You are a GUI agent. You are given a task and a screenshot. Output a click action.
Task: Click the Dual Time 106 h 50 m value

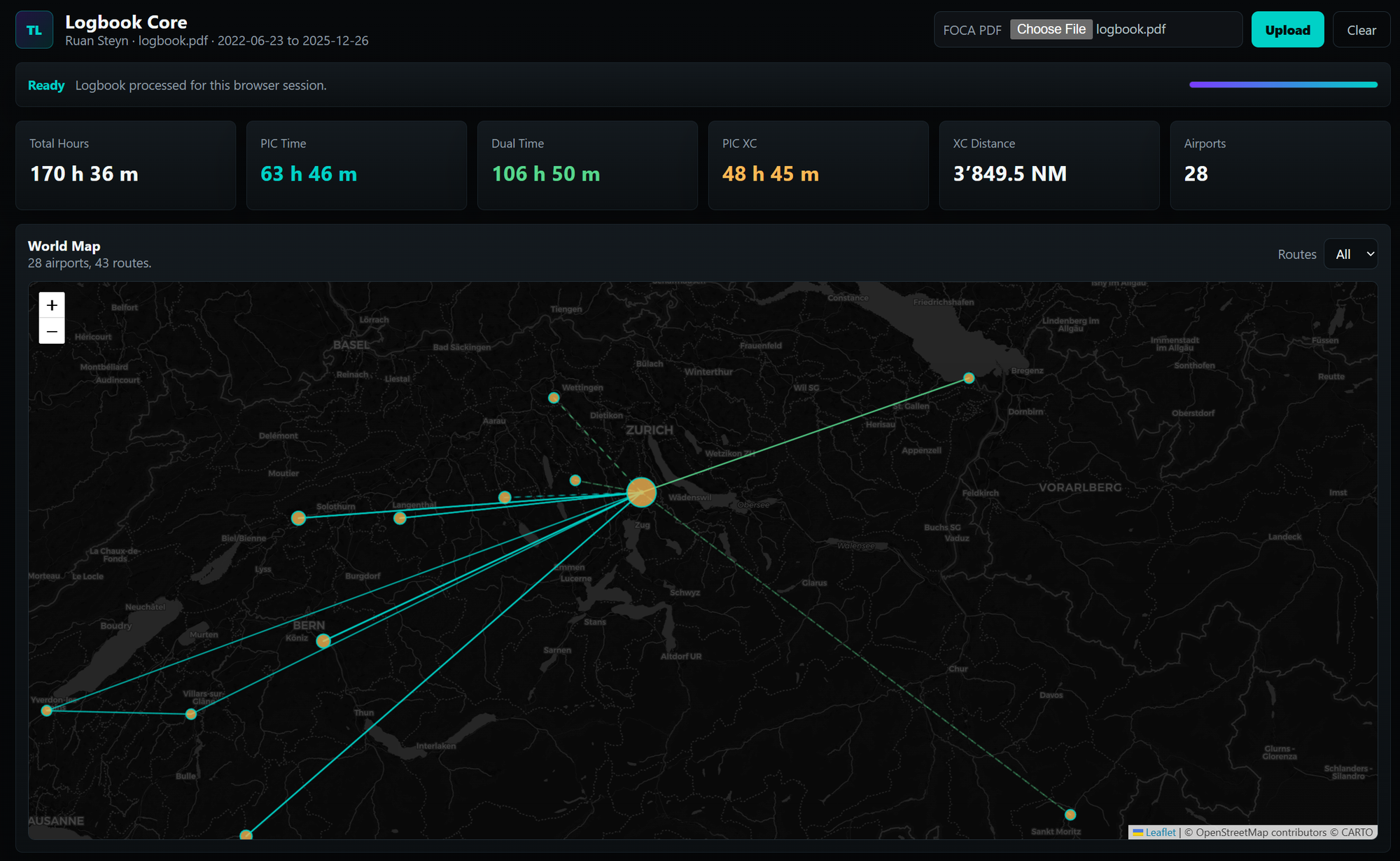click(546, 174)
